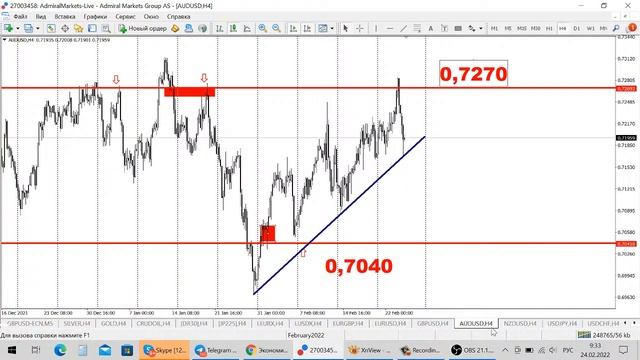
Task: Switch to the EURUSD,H4 chart tab
Action: pyautogui.click(x=390, y=323)
